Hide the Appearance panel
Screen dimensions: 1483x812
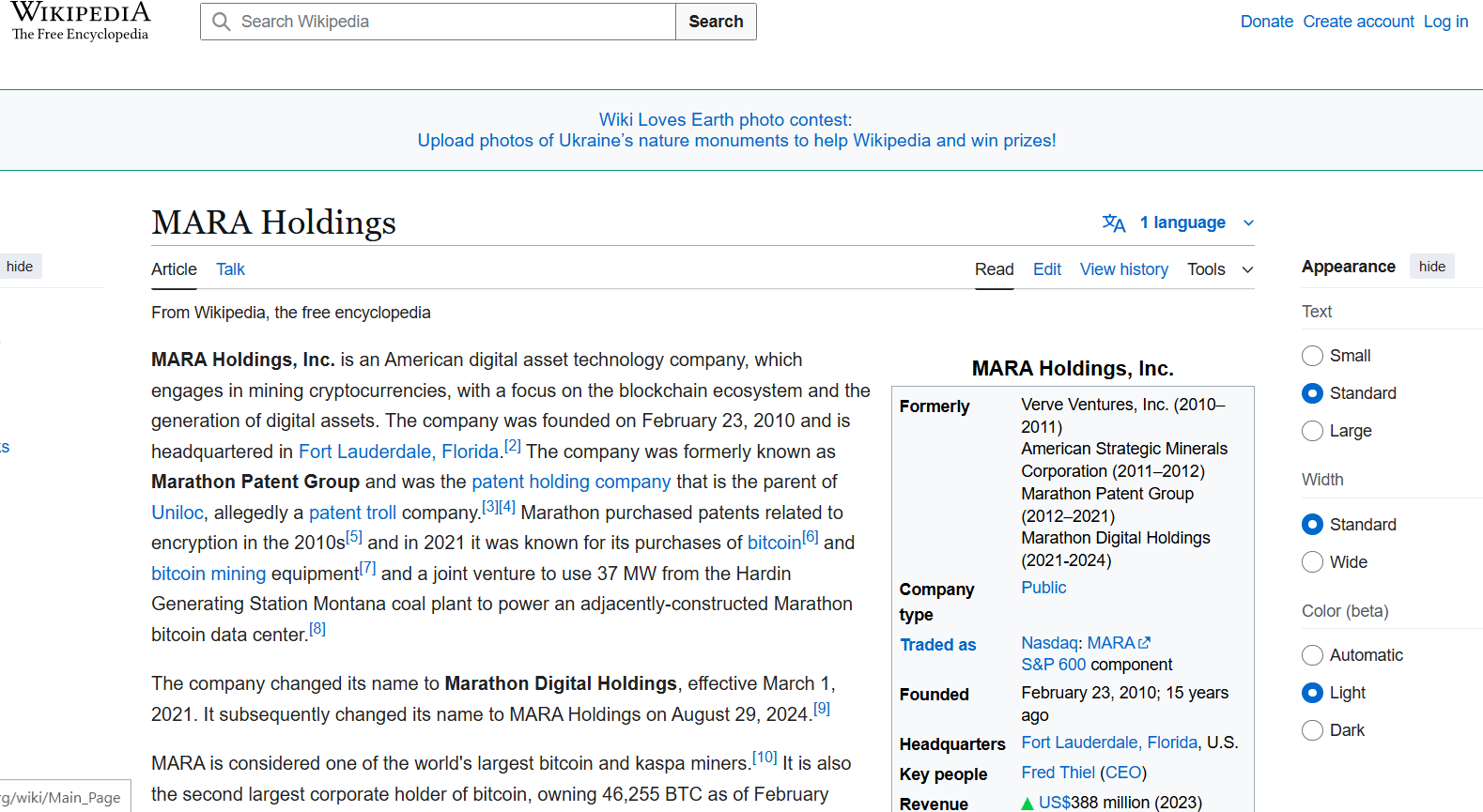point(1432,267)
